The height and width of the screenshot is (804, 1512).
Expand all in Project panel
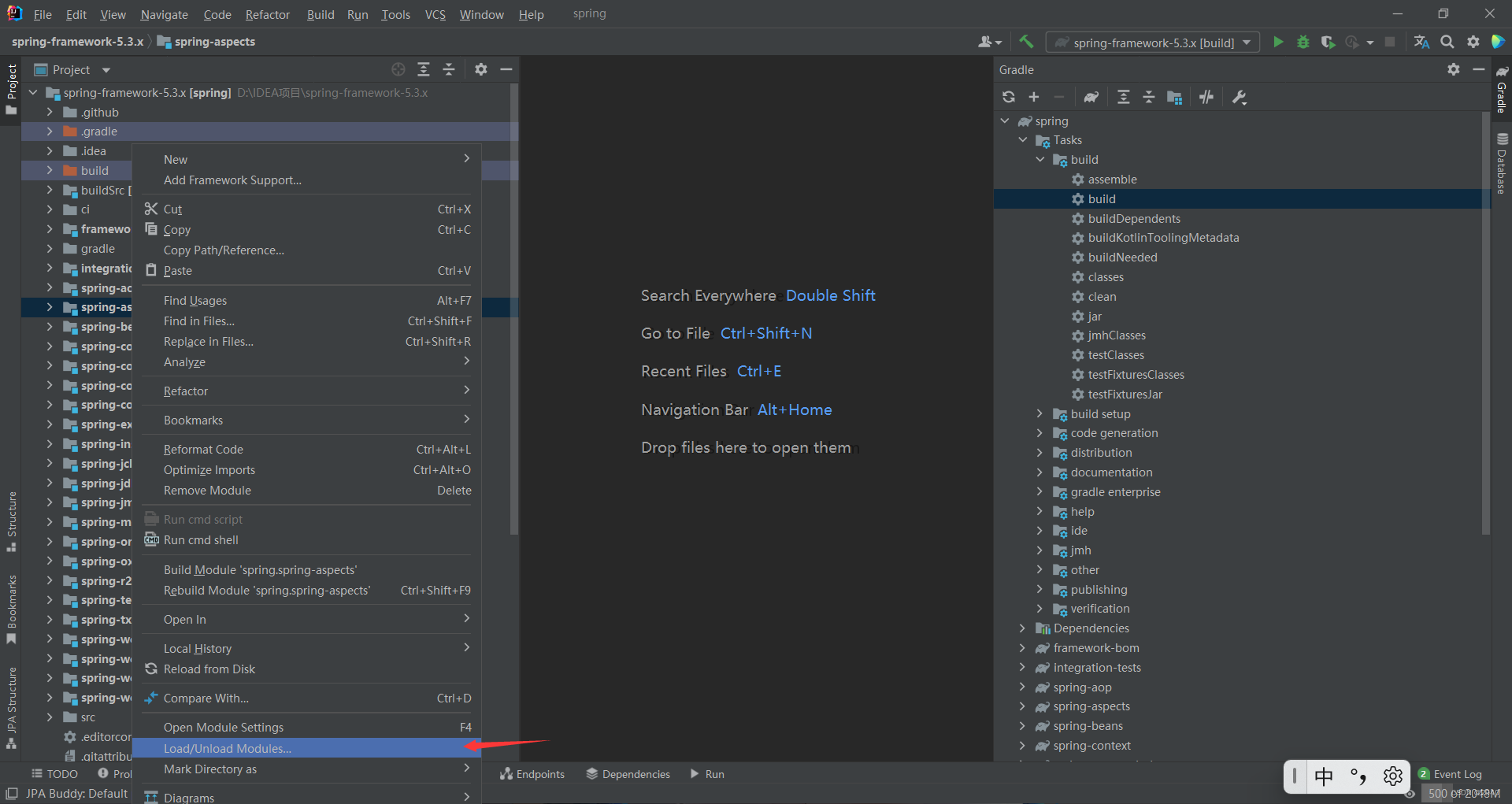point(424,69)
